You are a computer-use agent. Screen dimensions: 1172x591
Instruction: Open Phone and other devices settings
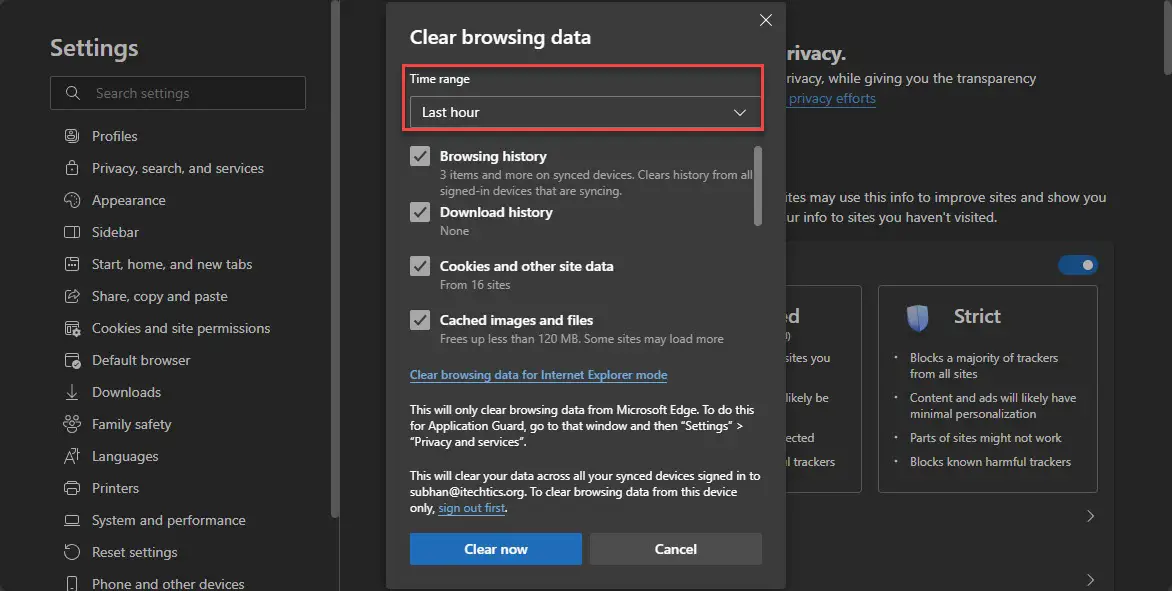[x=168, y=584]
